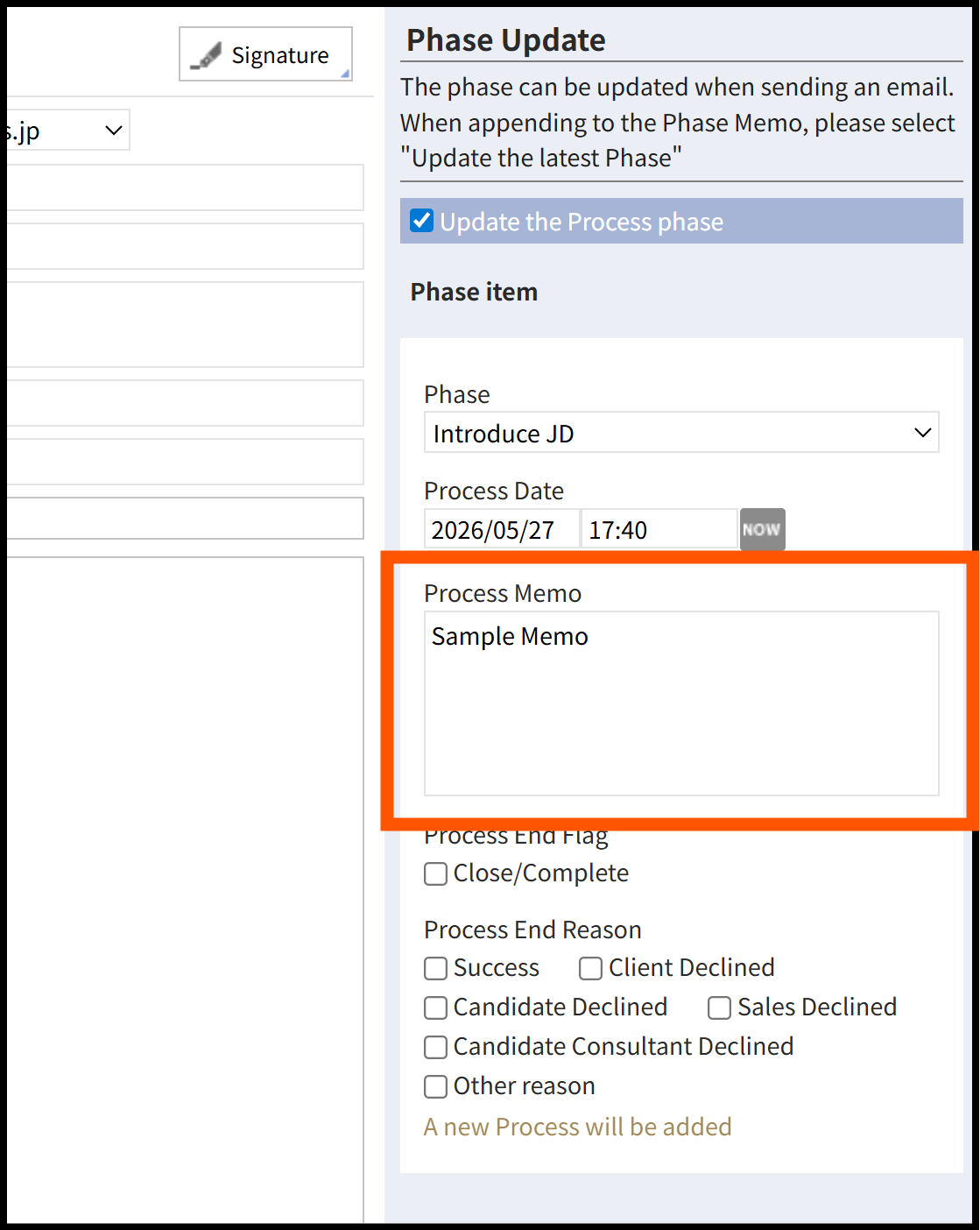
Task: Open the Phase dropdown showing Introduce JD
Action: pos(681,433)
